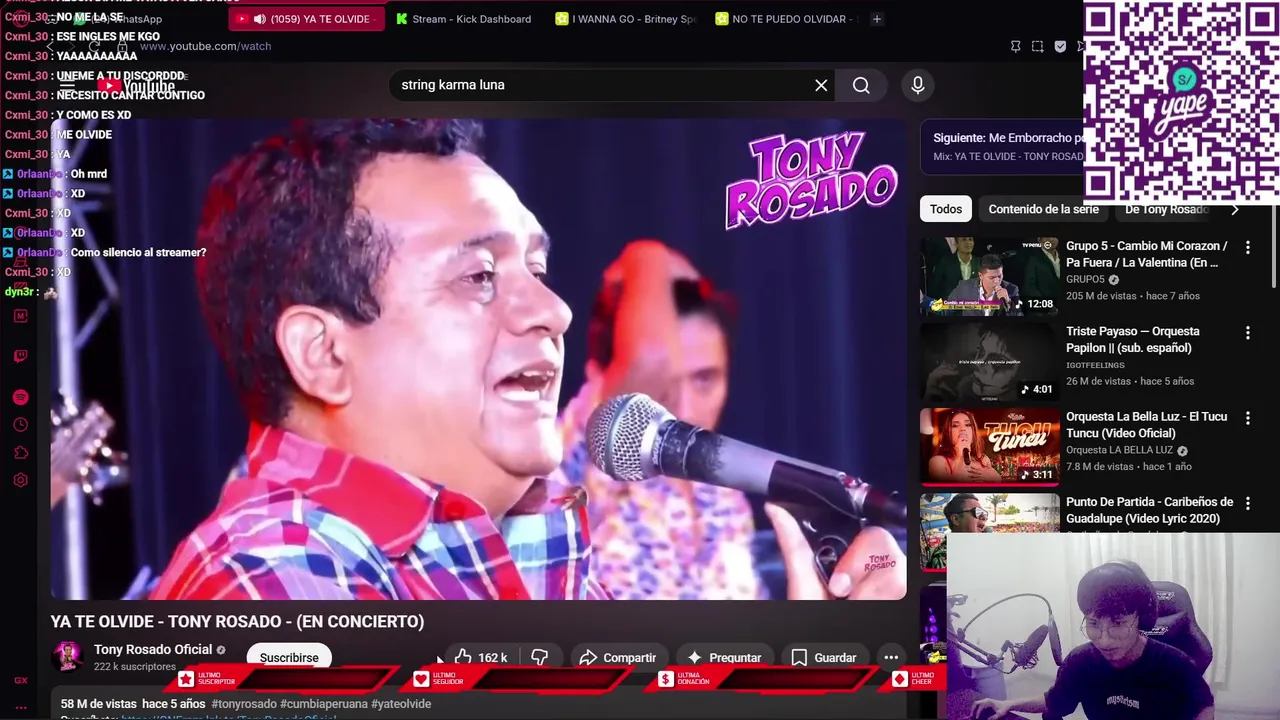Screen dimensions: 1280x720
Task: Click the Guardar save button
Action: click(x=824, y=657)
